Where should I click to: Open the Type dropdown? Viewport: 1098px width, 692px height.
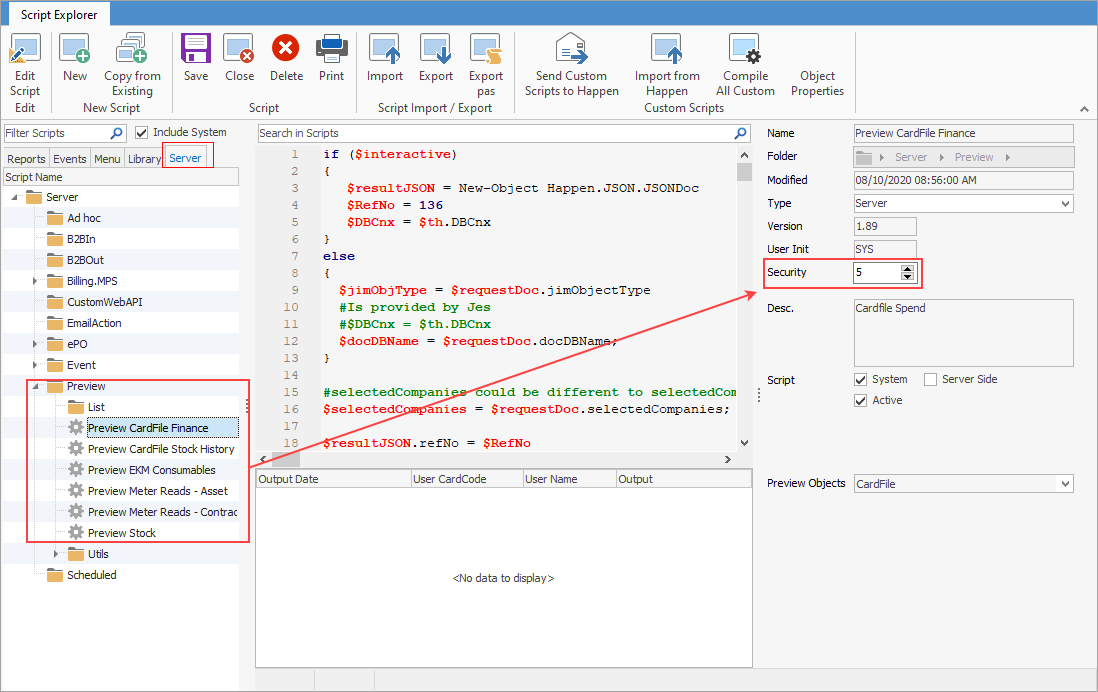point(1066,203)
